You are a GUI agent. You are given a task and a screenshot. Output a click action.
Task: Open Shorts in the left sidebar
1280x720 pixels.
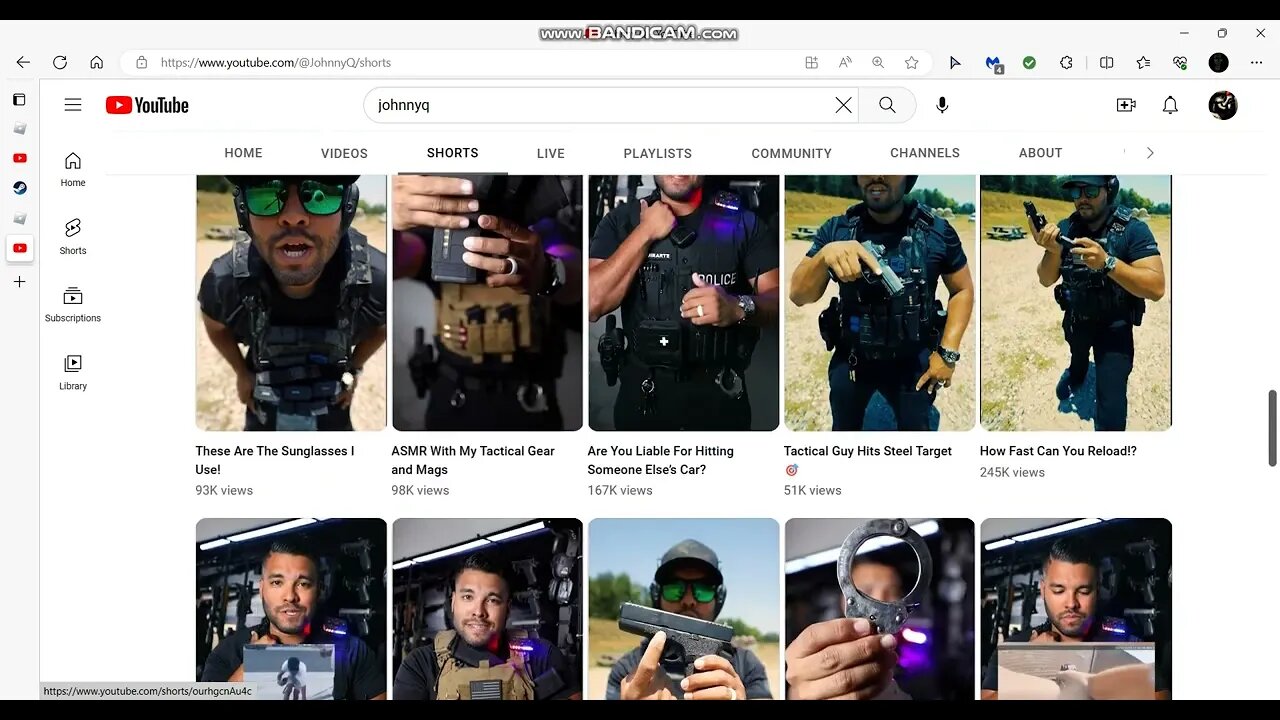pos(73,237)
